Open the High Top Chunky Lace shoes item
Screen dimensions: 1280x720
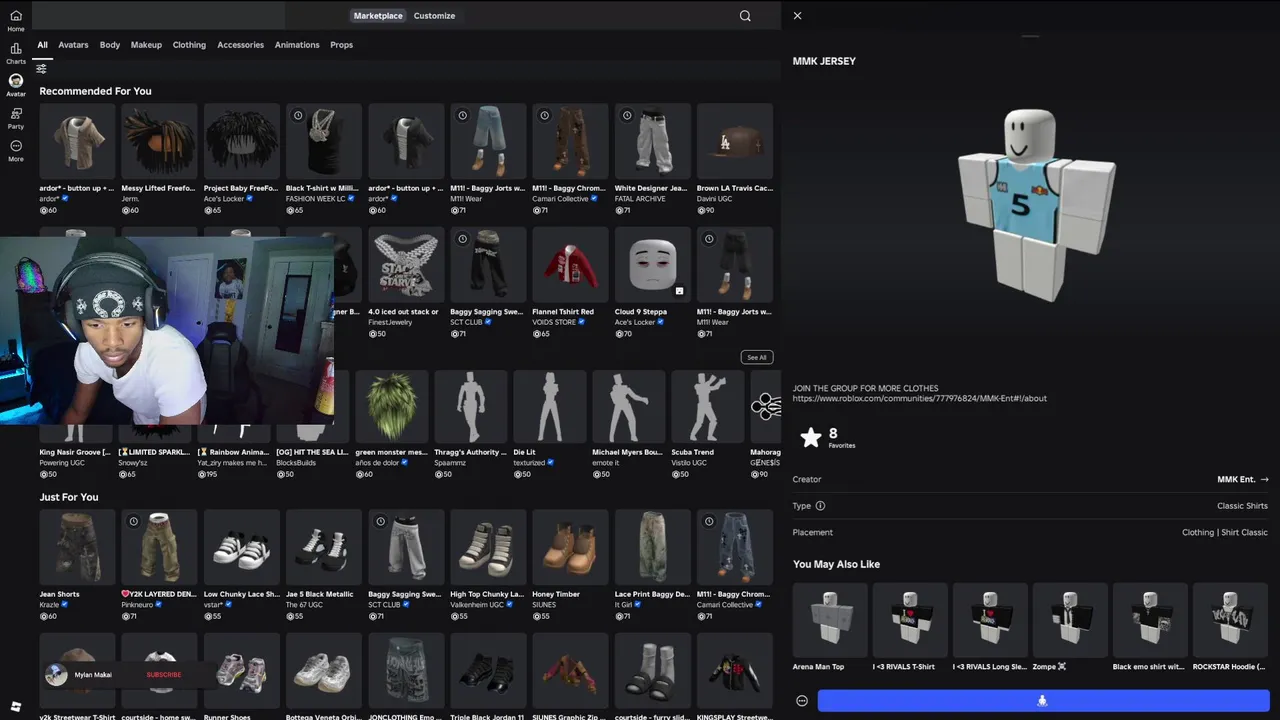pos(488,565)
